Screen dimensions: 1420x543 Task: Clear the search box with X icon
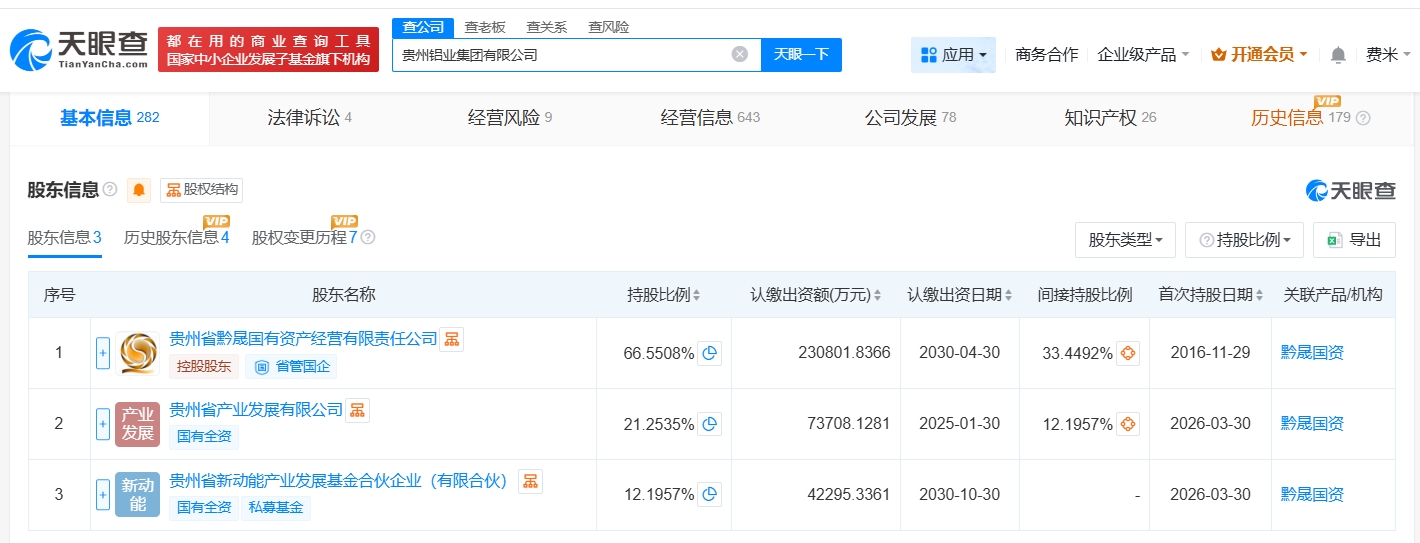tap(740, 55)
